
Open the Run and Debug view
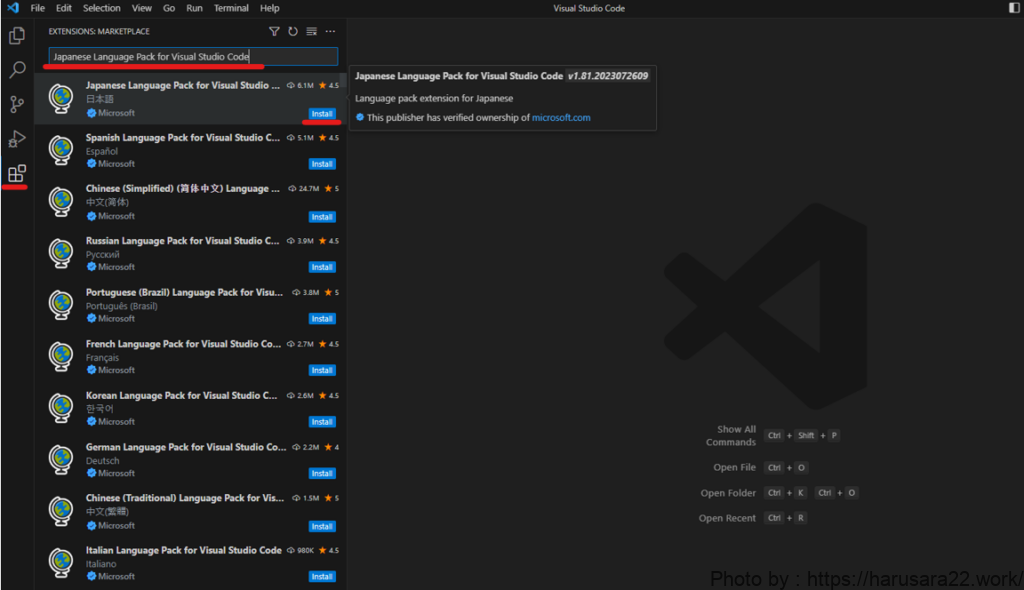pyautogui.click(x=17, y=138)
